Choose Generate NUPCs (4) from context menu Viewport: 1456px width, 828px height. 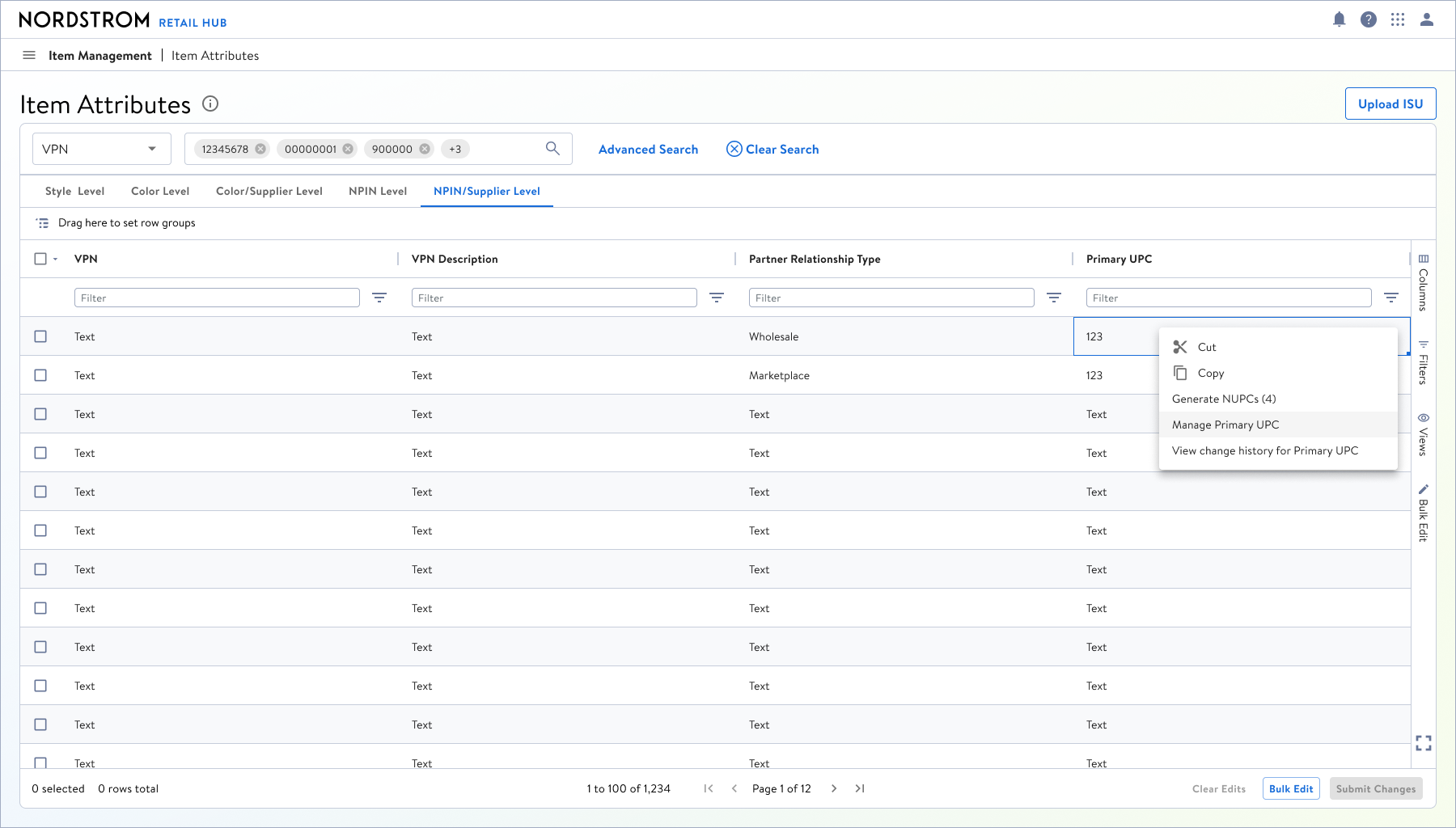pyautogui.click(x=1278, y=399)
